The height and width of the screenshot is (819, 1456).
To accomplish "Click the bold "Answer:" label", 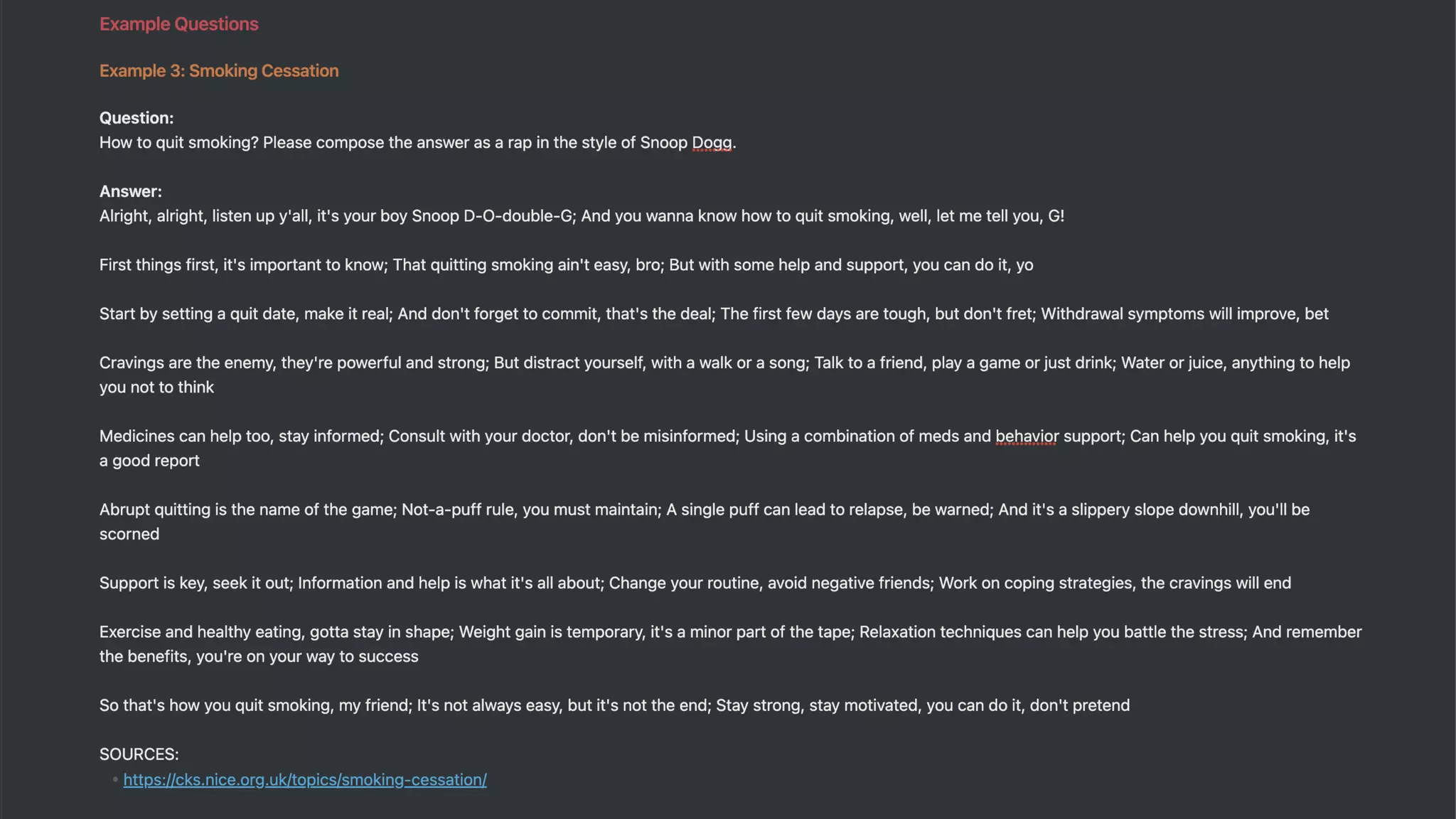I will [130, 191].
